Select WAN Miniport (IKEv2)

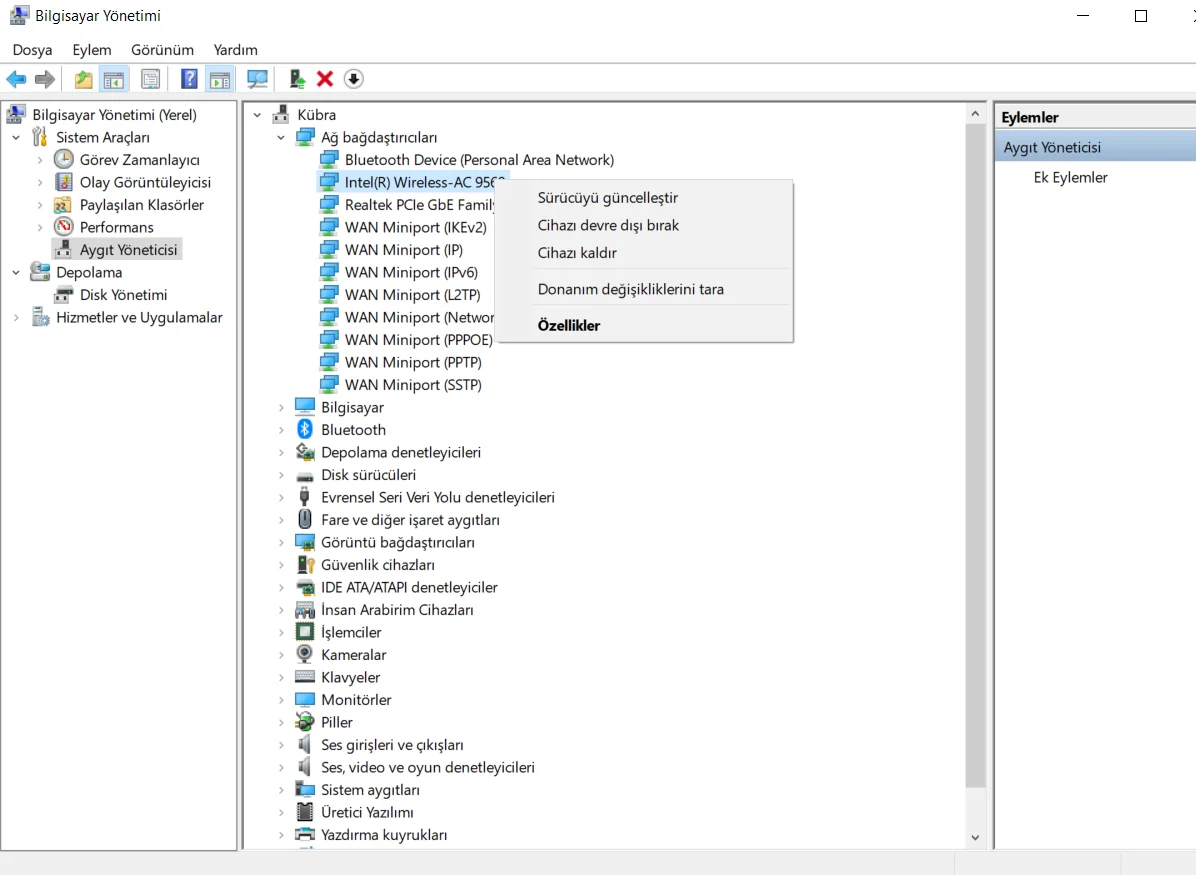(x=416, y=227)
